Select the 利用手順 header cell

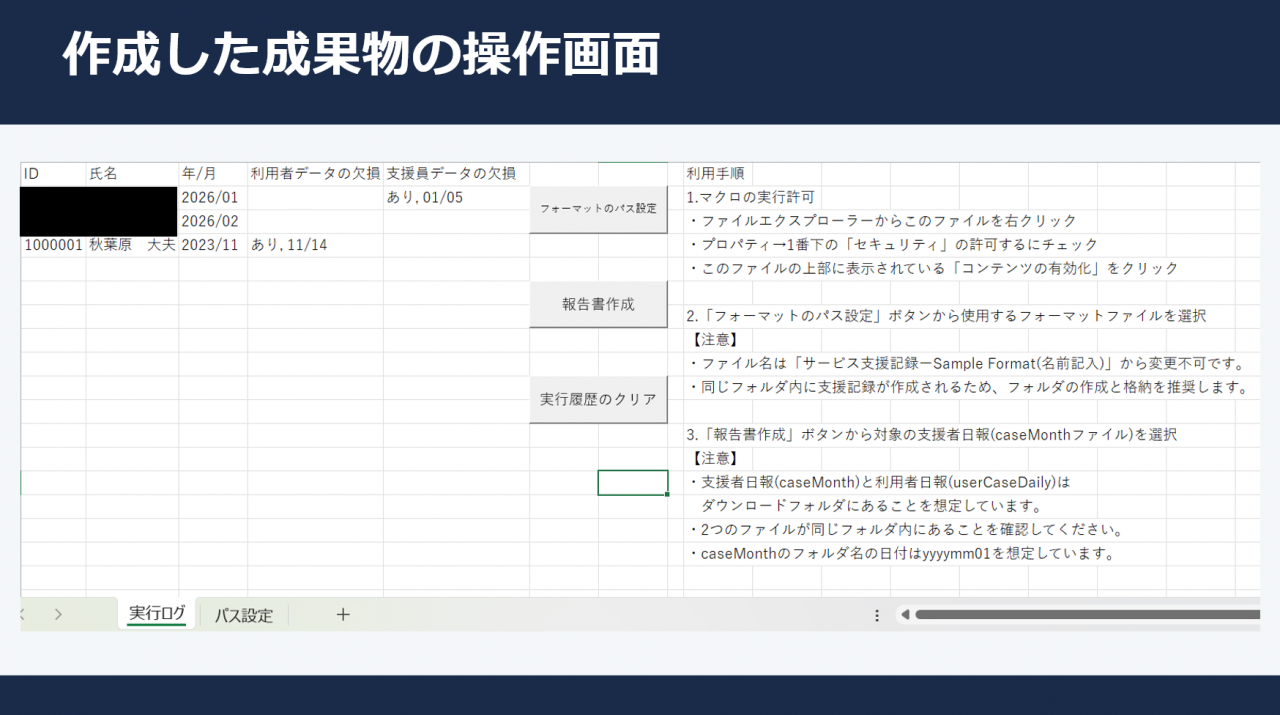(717, 174)
